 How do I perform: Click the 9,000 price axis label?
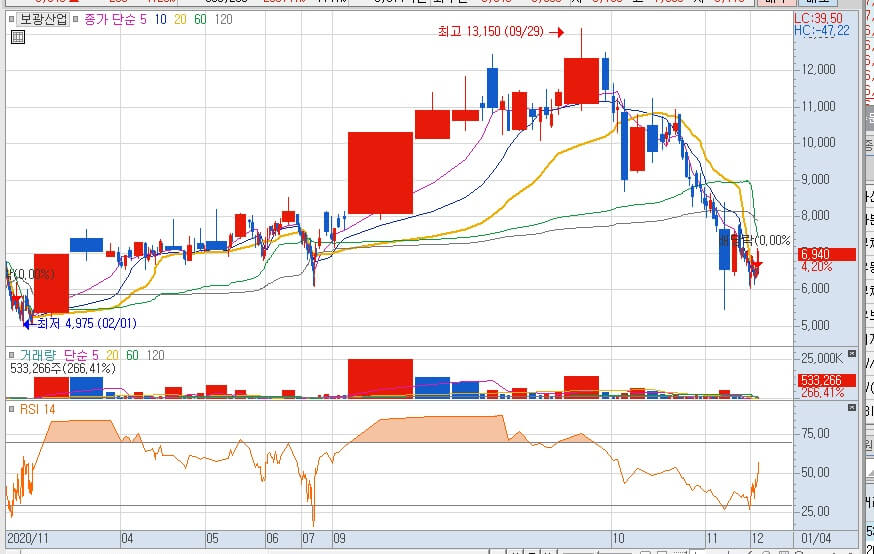pyautogui.click(x=815, y=179)
